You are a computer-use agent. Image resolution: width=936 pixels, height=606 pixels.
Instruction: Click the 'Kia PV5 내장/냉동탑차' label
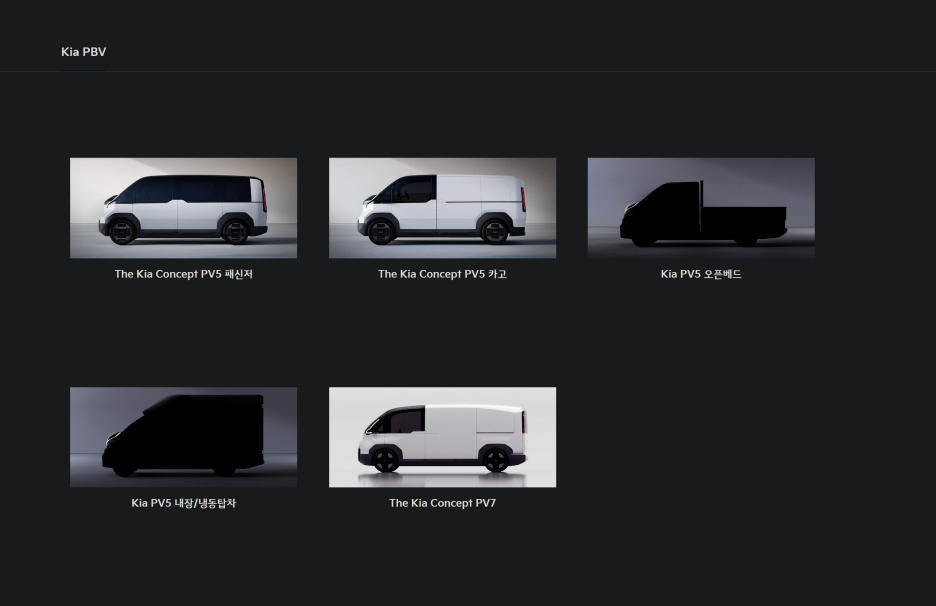[x=184, y=503]
